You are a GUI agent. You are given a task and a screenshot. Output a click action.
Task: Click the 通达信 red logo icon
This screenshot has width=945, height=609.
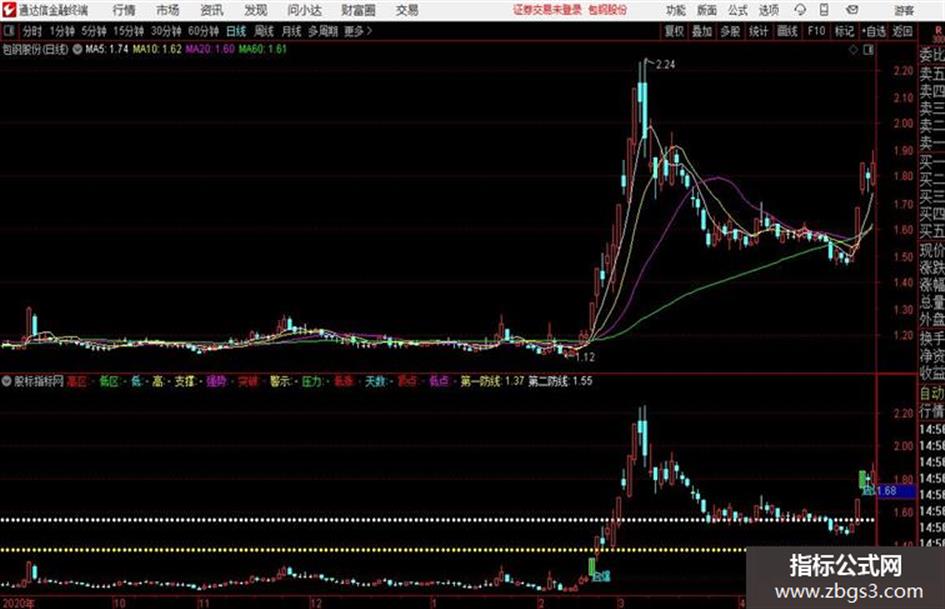[x=8, y=10]
